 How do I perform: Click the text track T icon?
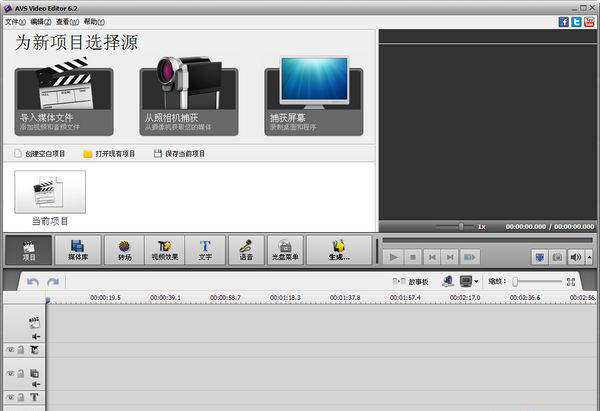click(x=34, y=397)
